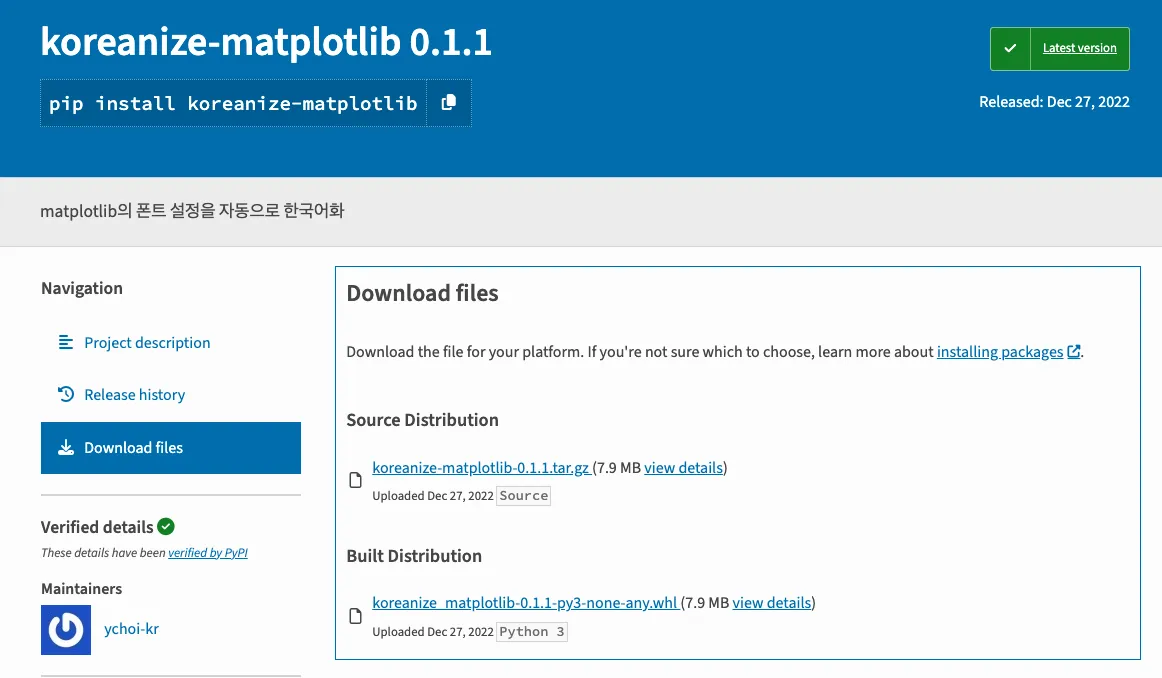
Task: Go to the Release history section
Action: [134, 395]
